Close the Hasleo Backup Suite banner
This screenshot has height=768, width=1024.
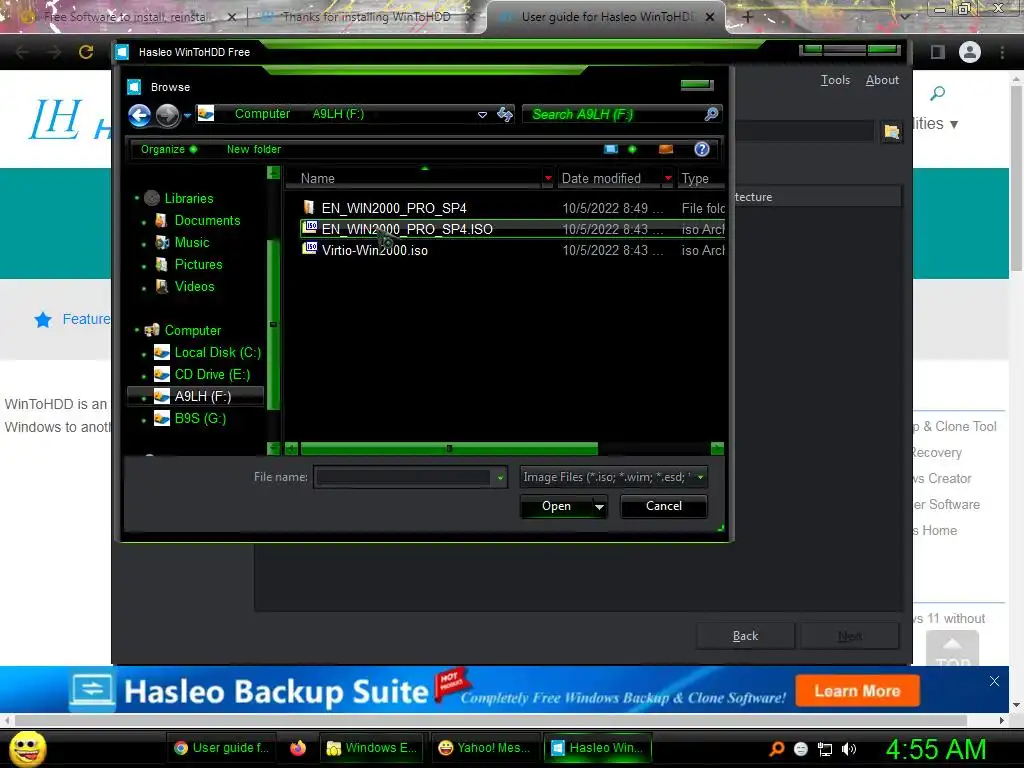pos(994,681)
